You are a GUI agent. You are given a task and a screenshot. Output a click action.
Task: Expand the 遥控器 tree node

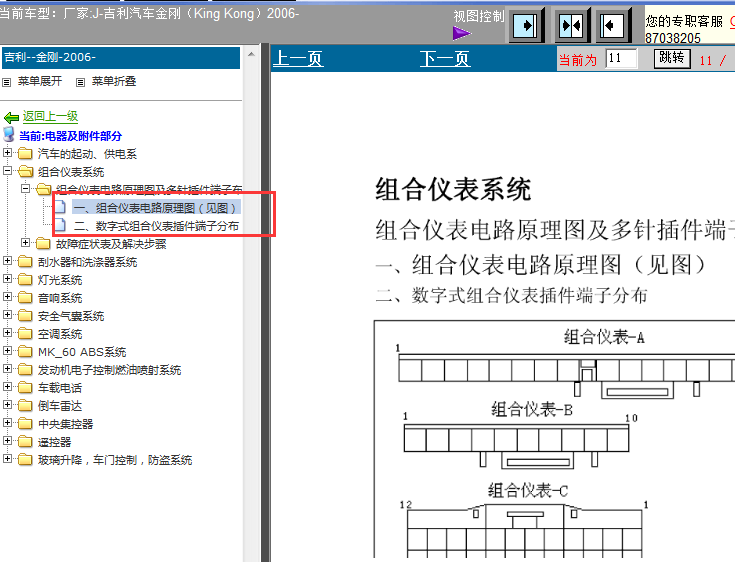pos(8,440)
